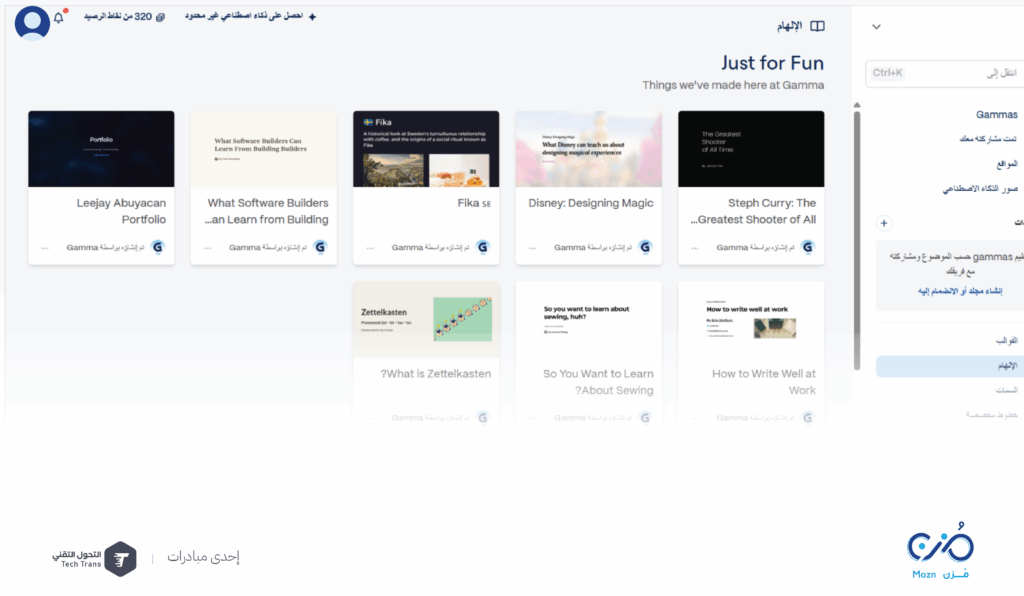Open the sewing presentation thumbnail
The height and width of the screenshot is (596, 1024).
coord(588,320)
